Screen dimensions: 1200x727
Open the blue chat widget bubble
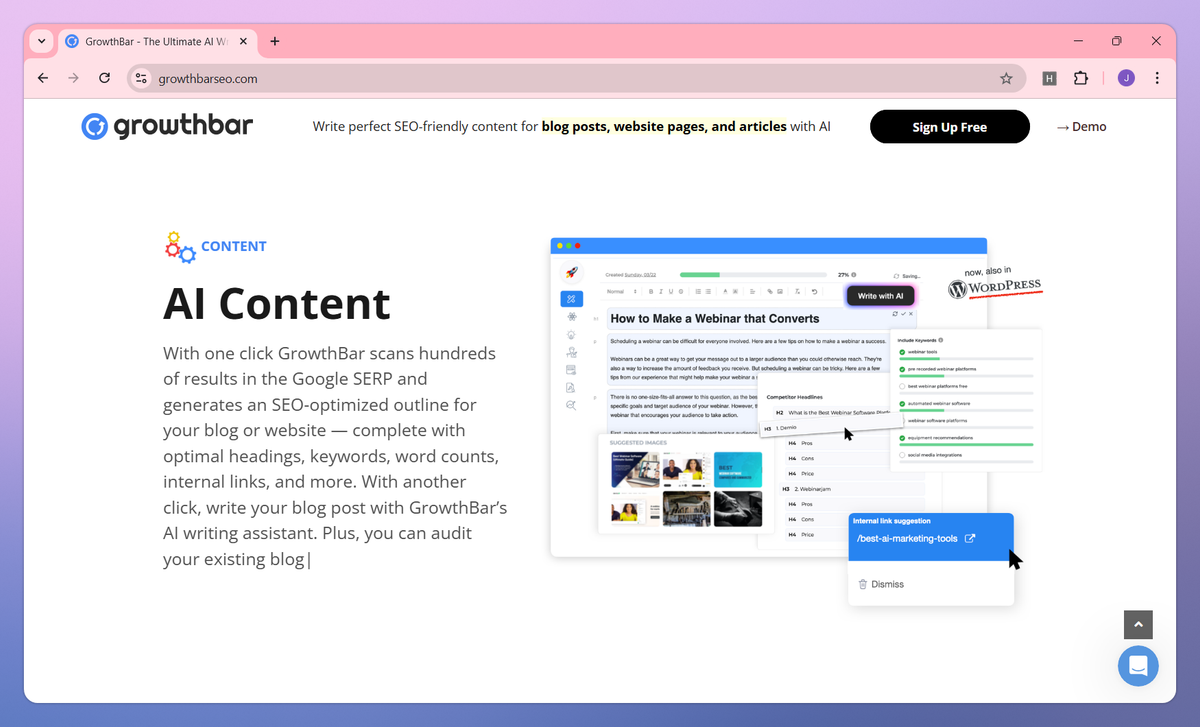(1138, 665)
